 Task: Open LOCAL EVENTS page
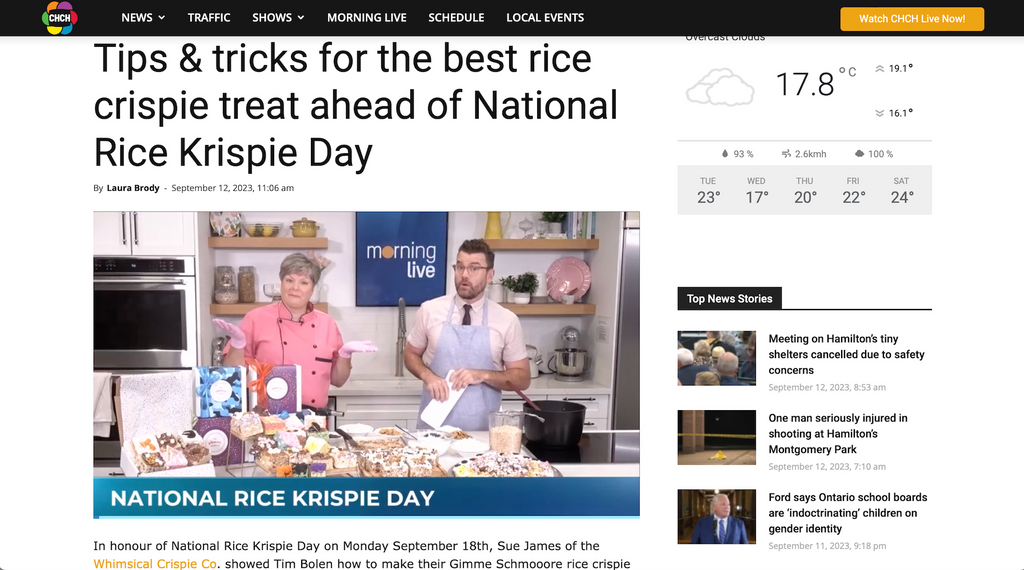pyautogui.click(x=545, y=18)
